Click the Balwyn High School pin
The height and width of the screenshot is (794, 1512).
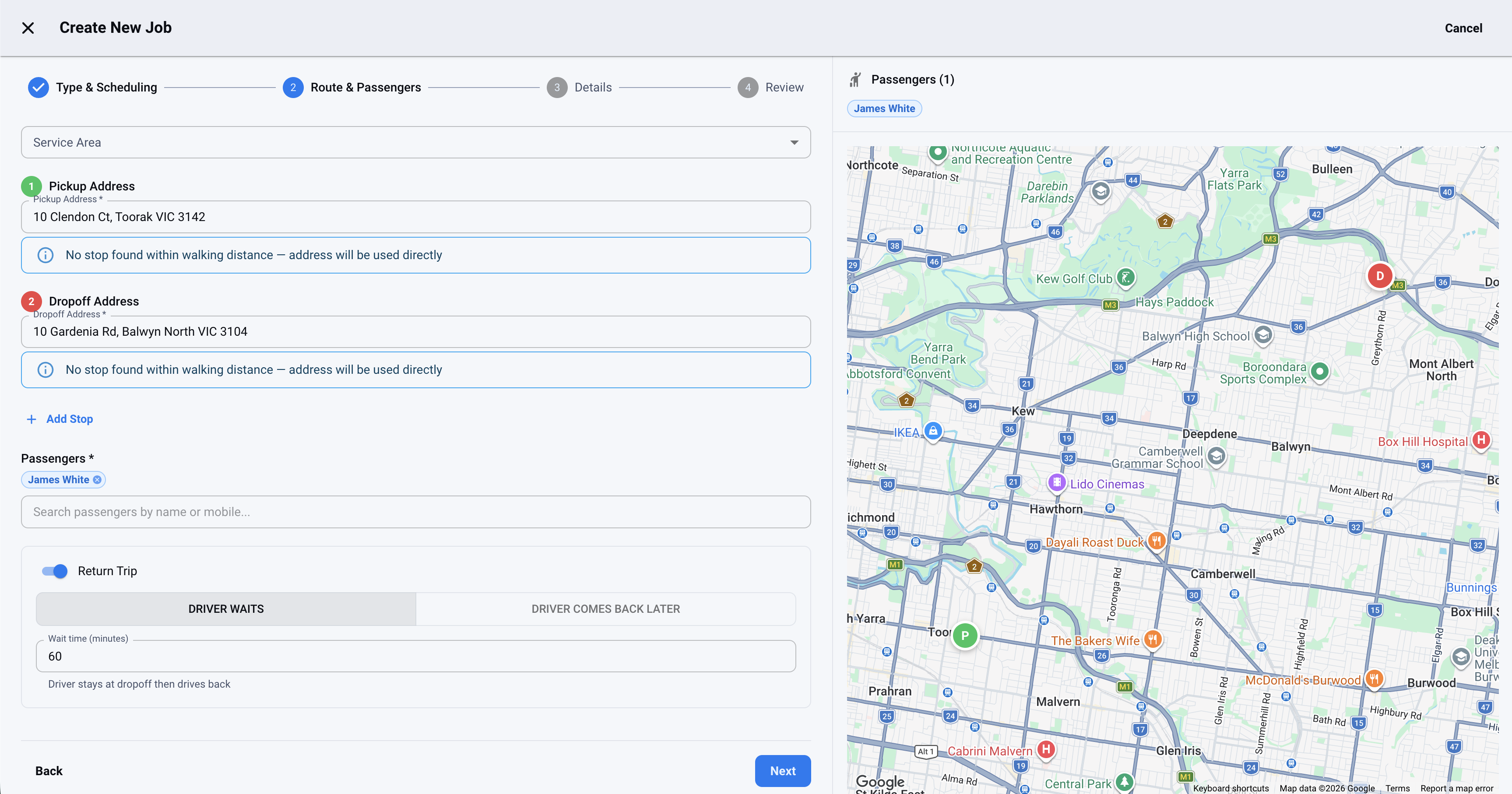coord(1263,335)
